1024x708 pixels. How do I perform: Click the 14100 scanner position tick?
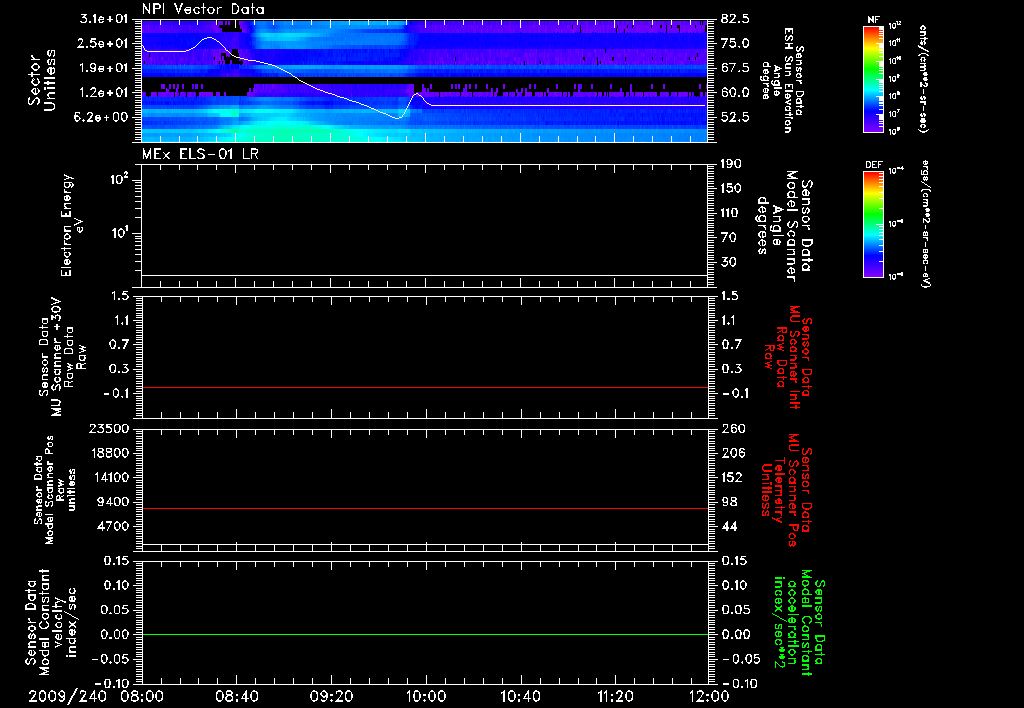[109, 477]
